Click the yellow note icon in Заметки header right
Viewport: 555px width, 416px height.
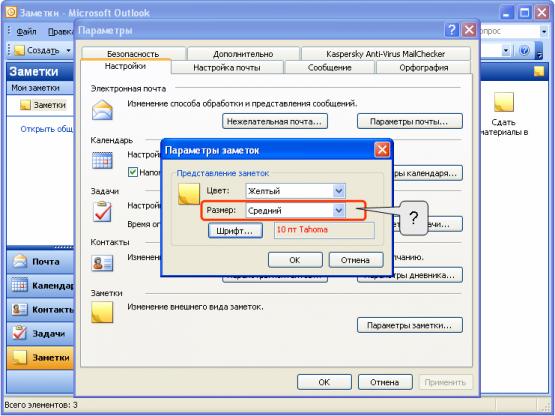(539, 71)
